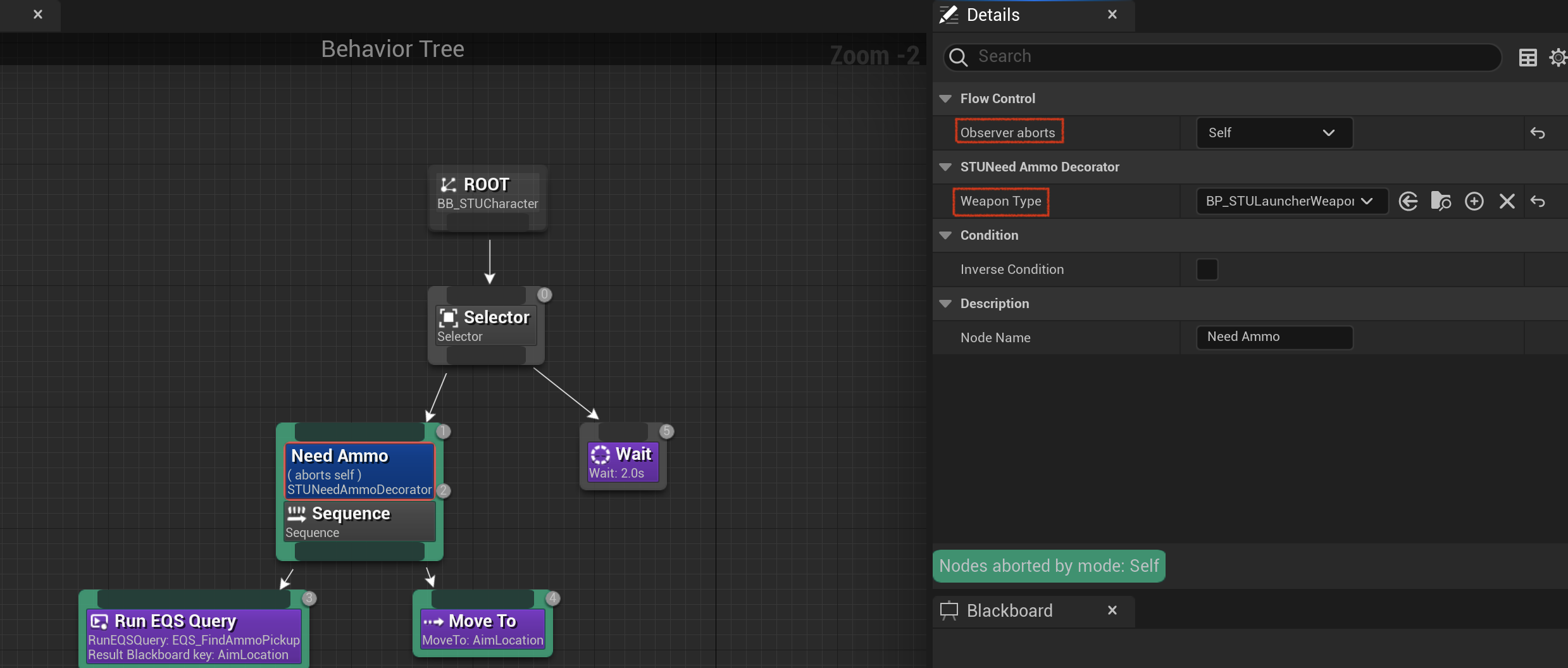
Task: Open the Weapon Type class dropdown
Action: point(1291,201)
